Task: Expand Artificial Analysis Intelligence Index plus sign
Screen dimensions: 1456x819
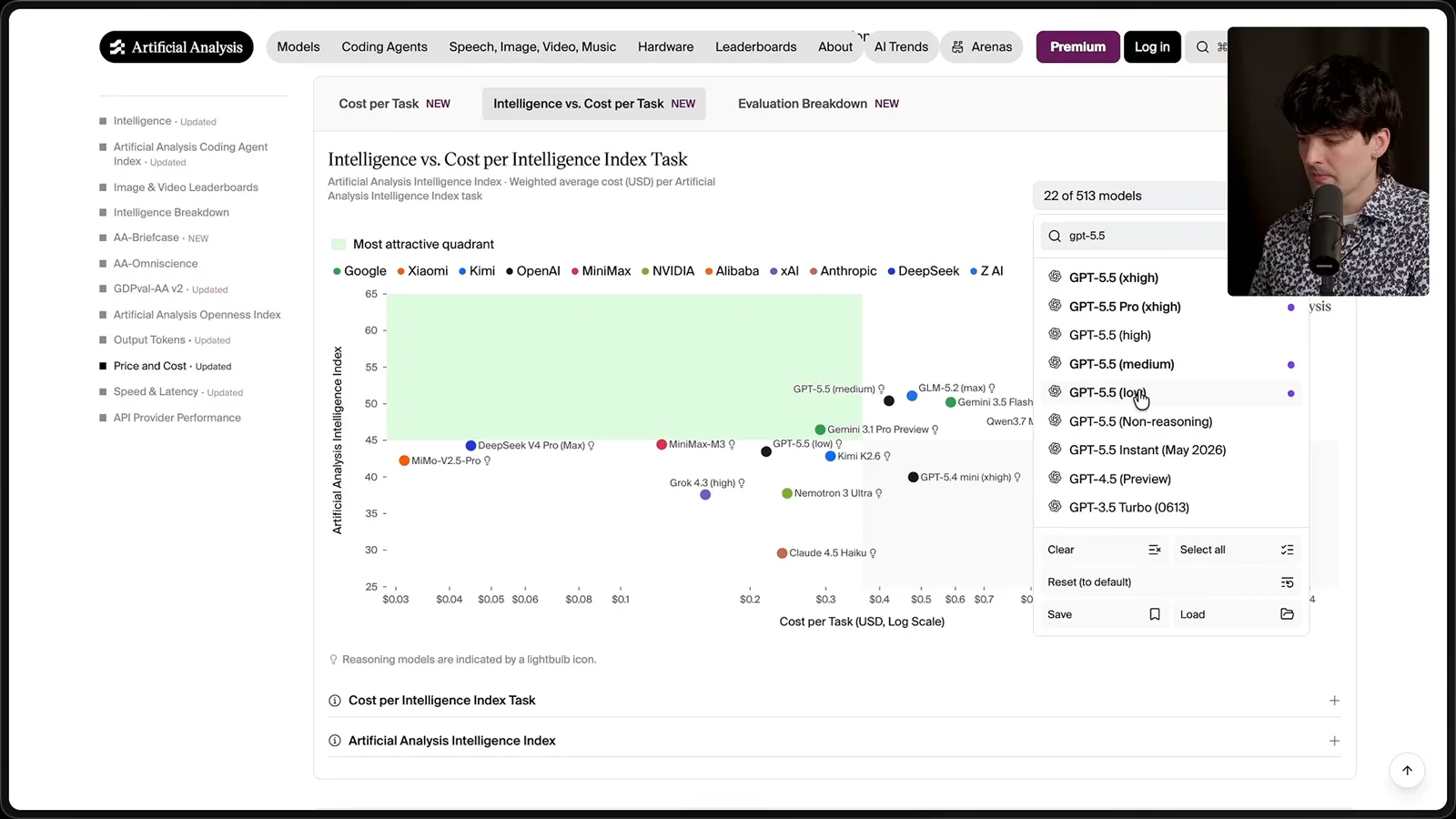Action: tap(1334, 741)
